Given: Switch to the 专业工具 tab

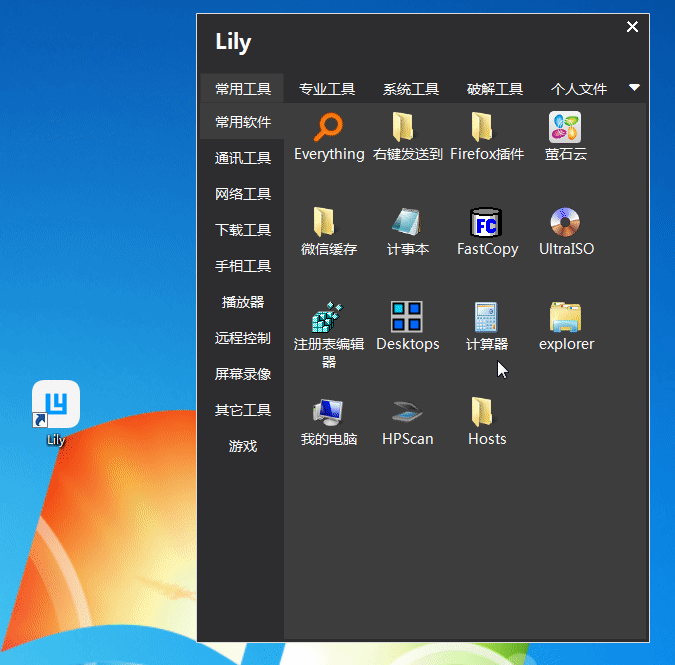Looking at the screenshot, I should pyautogui.click(x=327, y=89).
